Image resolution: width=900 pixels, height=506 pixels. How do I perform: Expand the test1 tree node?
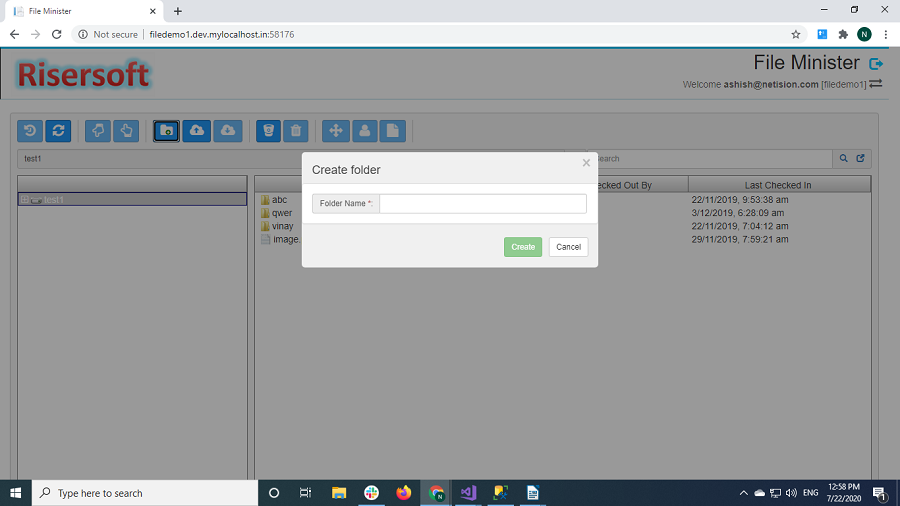[x=24, y=200]
